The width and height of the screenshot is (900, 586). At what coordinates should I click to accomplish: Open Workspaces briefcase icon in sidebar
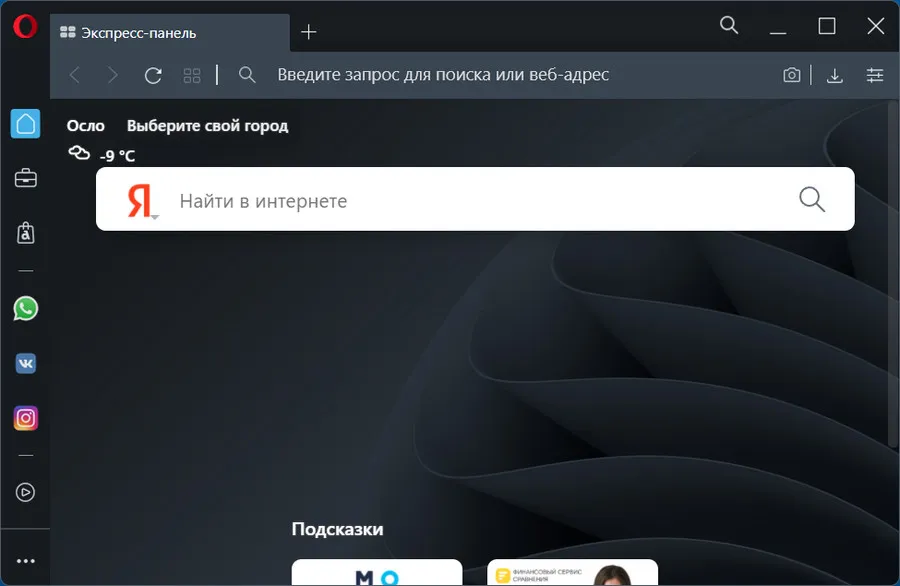(x=25, y=179)
